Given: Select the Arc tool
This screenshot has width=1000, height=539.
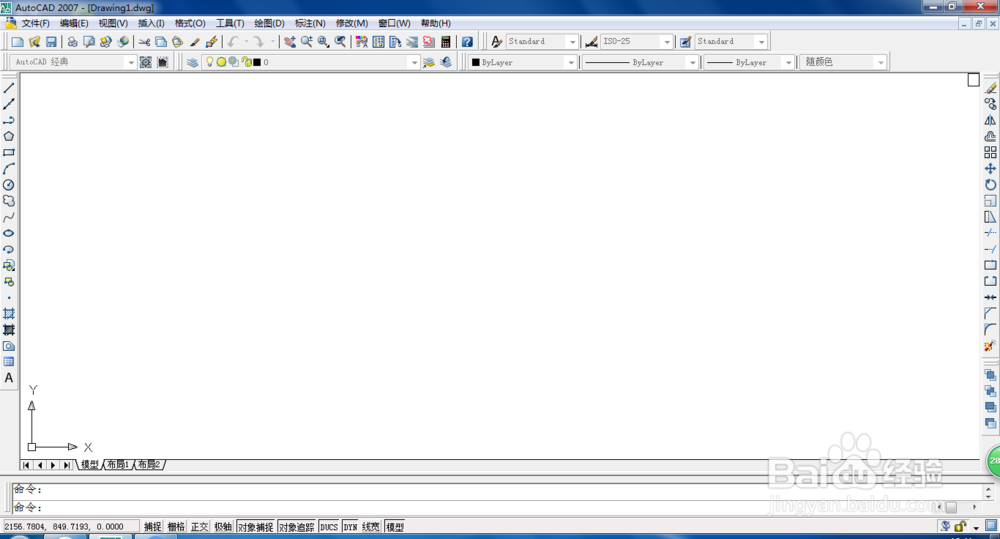Looking at the screenshot, I should coord(9,168).
